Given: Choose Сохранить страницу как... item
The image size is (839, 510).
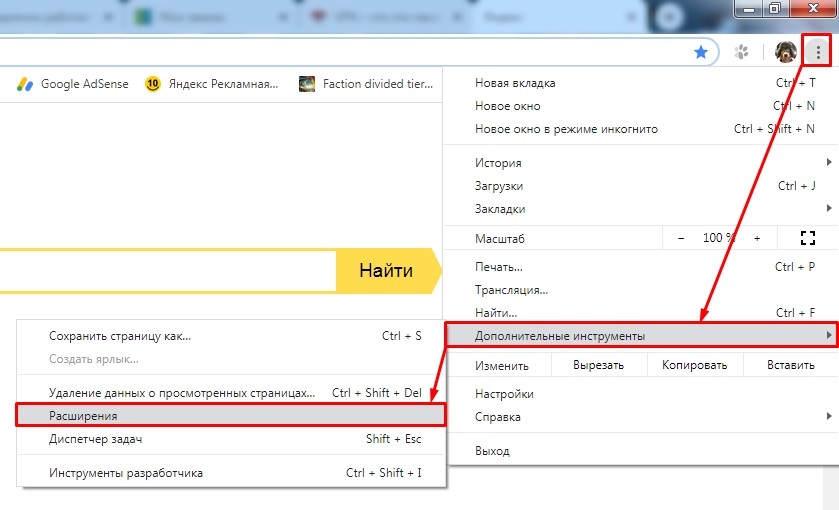Looking at the screenshot, I should [x=231, y=336].
